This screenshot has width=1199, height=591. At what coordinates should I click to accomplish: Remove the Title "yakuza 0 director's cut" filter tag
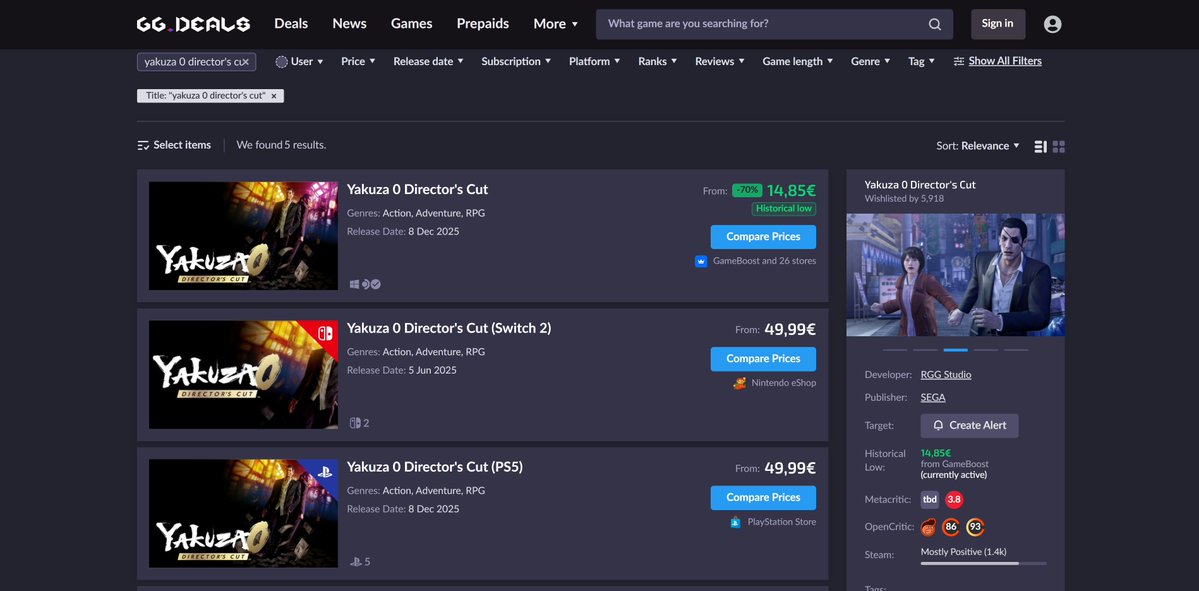click(274, 96)
